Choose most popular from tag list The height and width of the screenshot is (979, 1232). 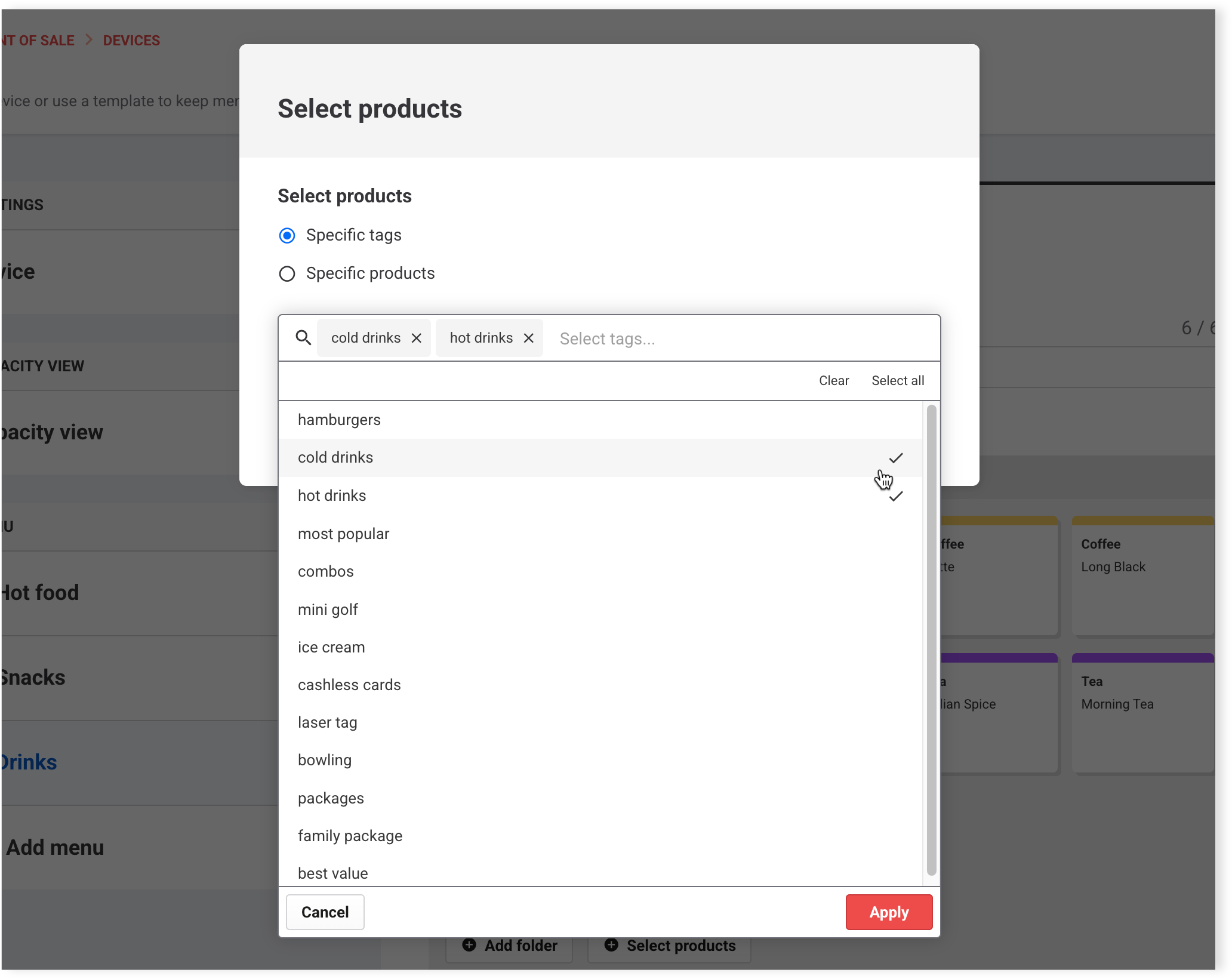343,534
